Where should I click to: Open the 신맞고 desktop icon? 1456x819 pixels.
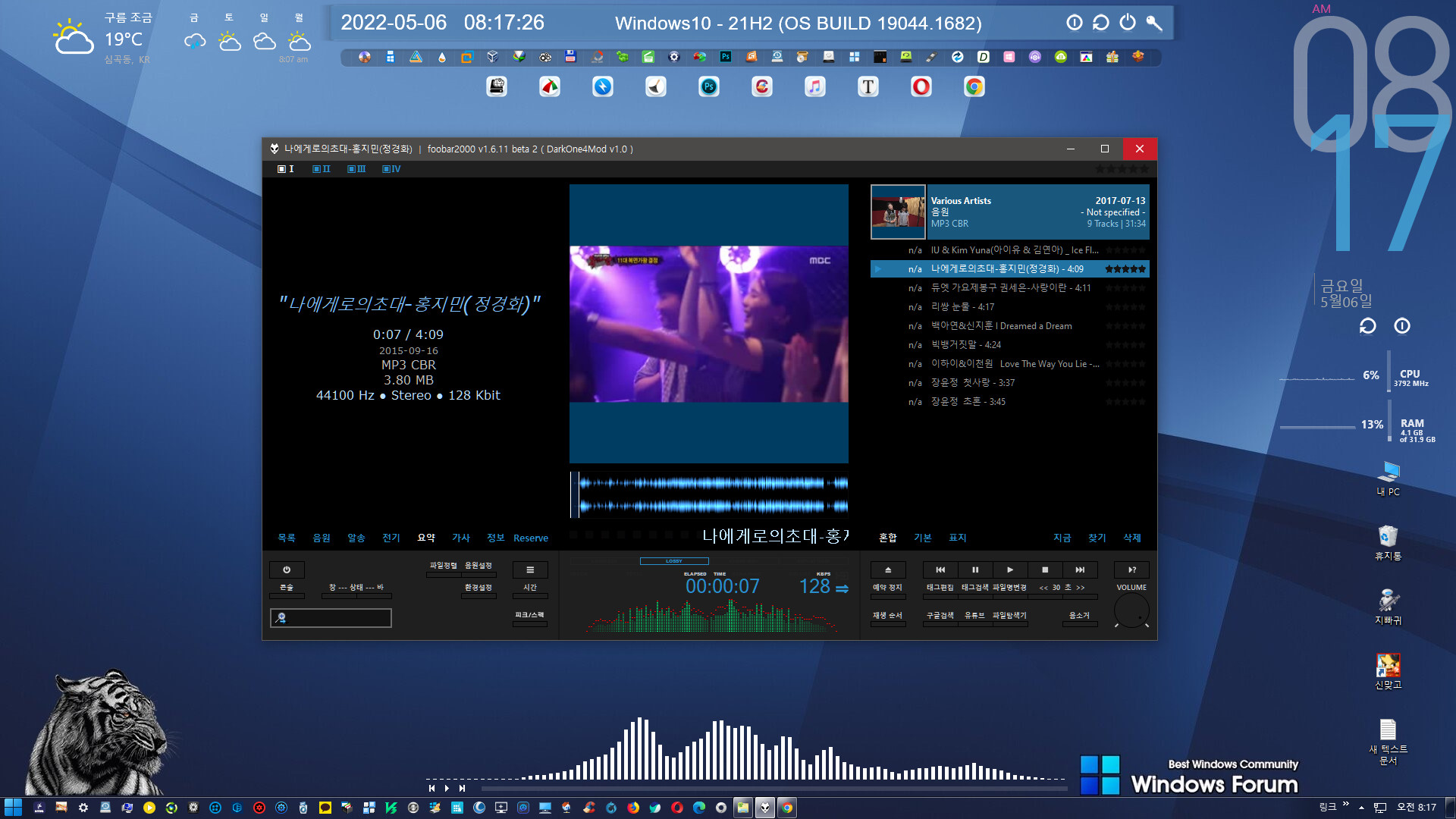coord(1389,671)
